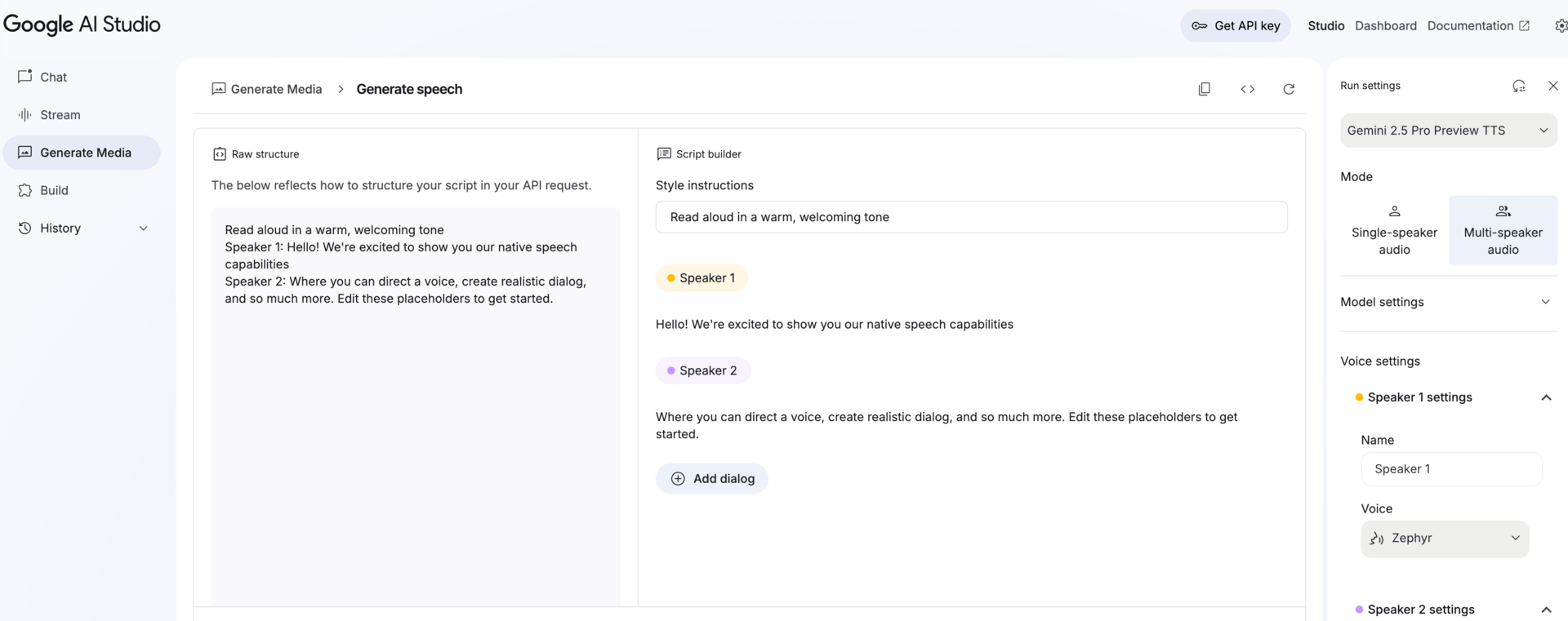Open Stream in the sidebar
The height and width of the screenshot is (621, 1568).
60,115
